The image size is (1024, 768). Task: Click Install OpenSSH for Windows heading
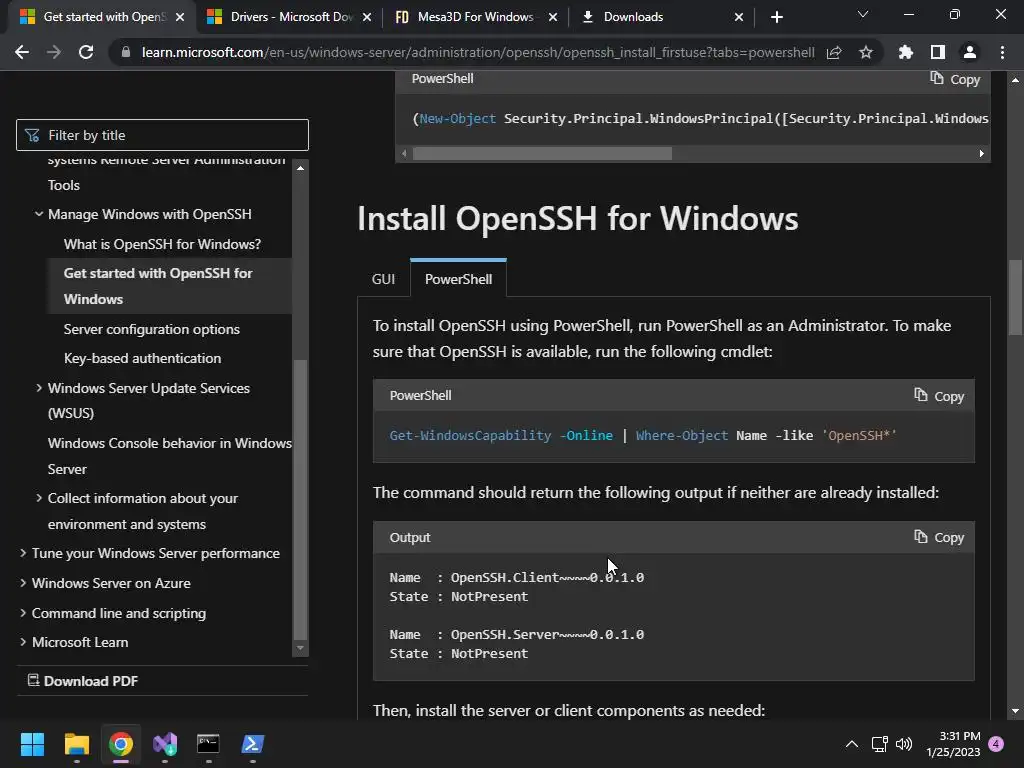[577, 218]
